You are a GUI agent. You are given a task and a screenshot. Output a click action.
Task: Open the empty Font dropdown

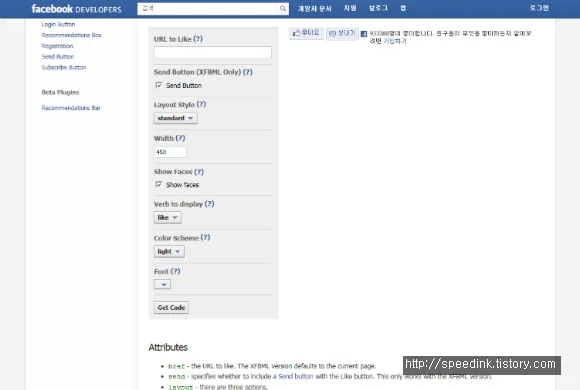[x=162, y=284]
